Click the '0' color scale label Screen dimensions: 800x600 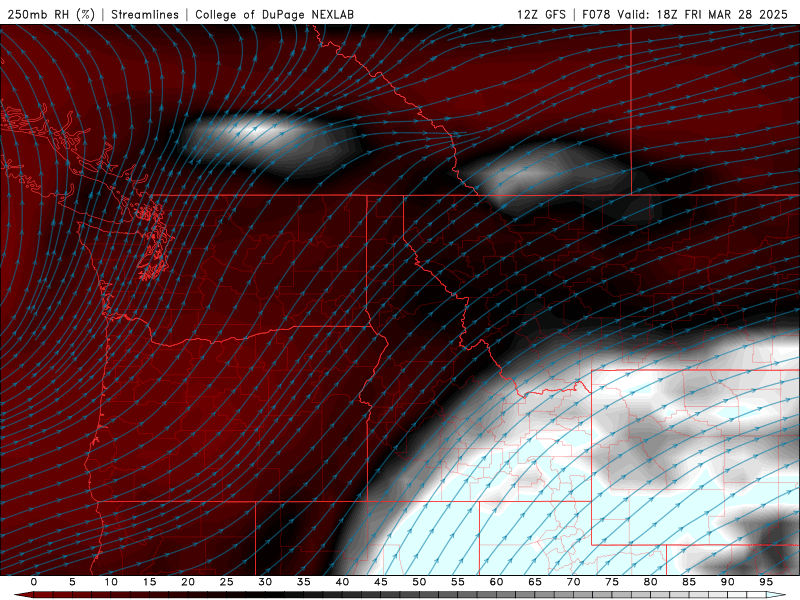[x=34, y=582]
